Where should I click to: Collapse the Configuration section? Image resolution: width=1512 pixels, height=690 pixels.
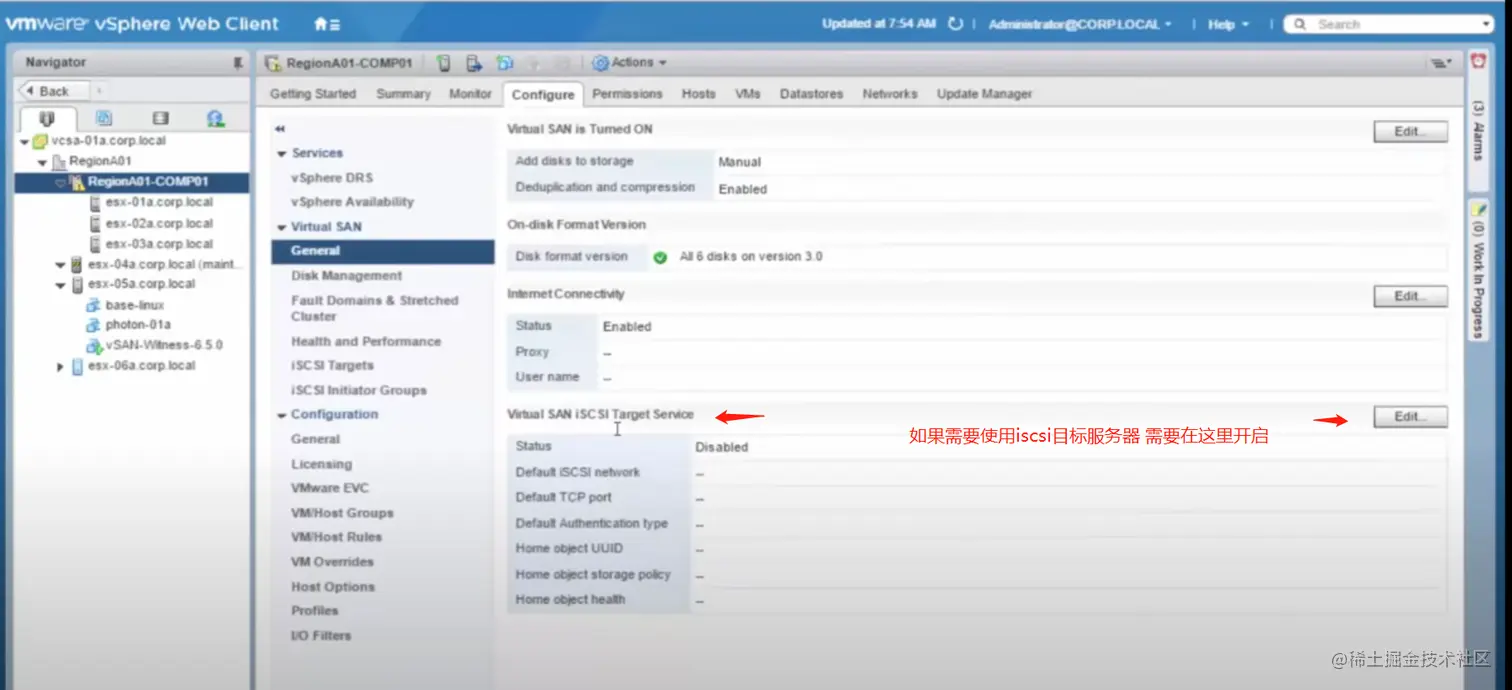click(282, 415)
